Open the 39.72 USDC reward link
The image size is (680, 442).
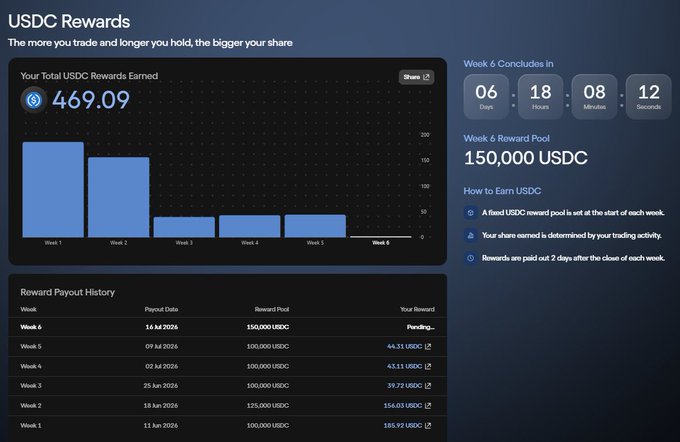pyautogui.click(x=404, y=386)
